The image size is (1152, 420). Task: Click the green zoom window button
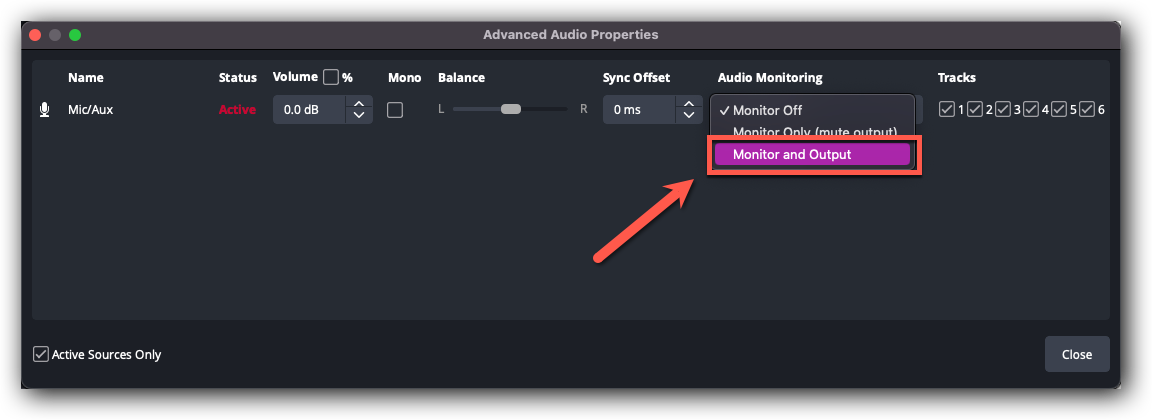point(75,35)
